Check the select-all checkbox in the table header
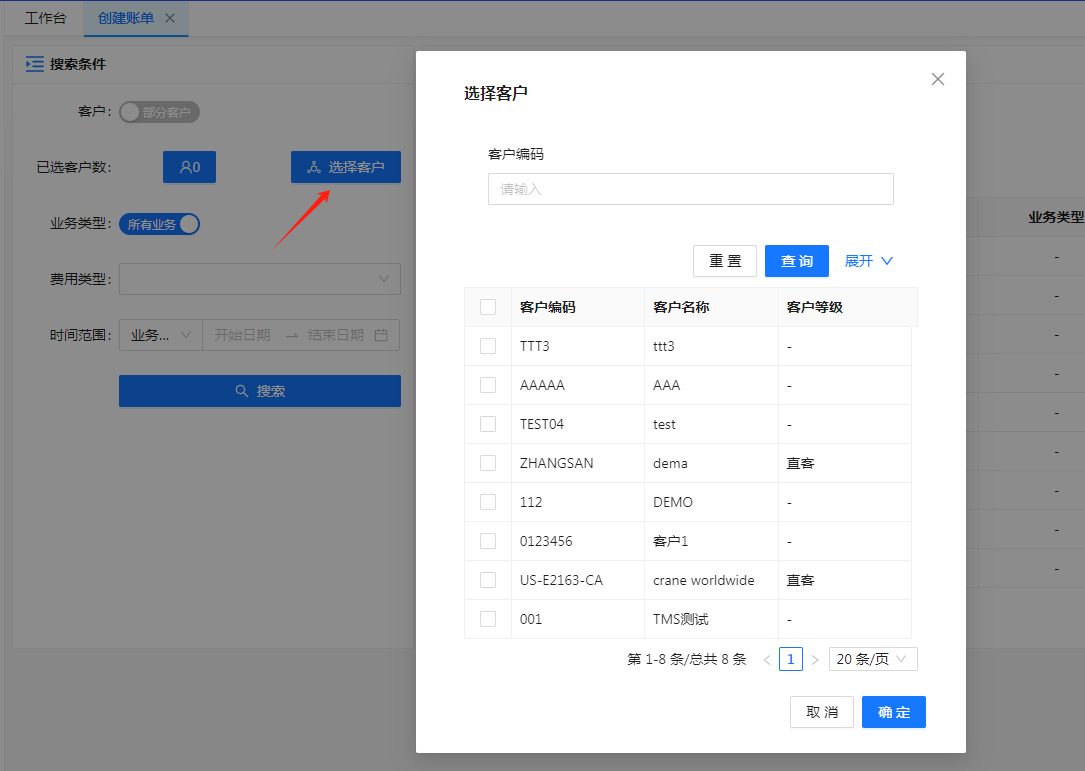Screen dimensions: 1085x771 point(488,307)
